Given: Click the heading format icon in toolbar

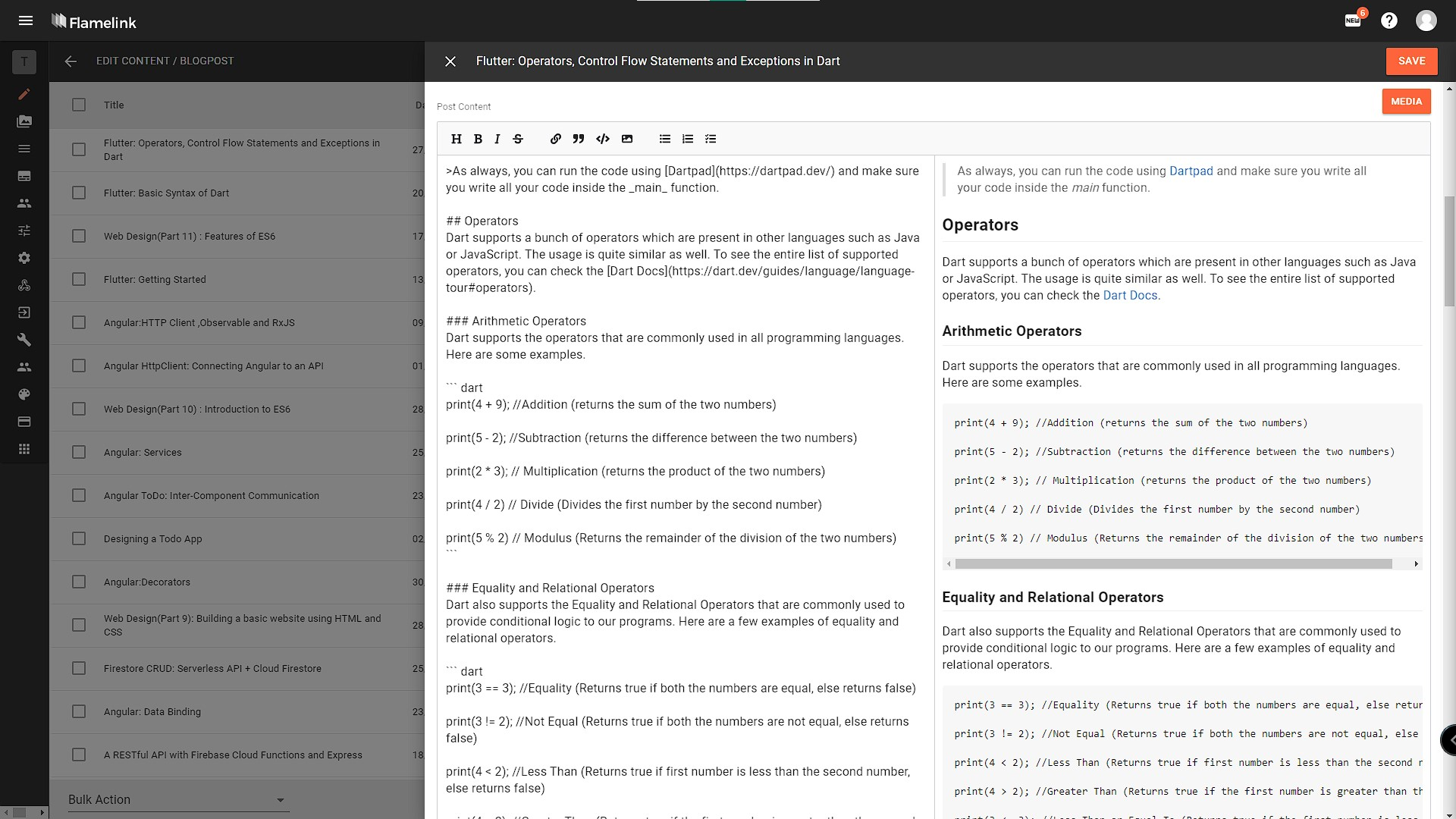Looking at the screenshot, I should pos(457,138).
